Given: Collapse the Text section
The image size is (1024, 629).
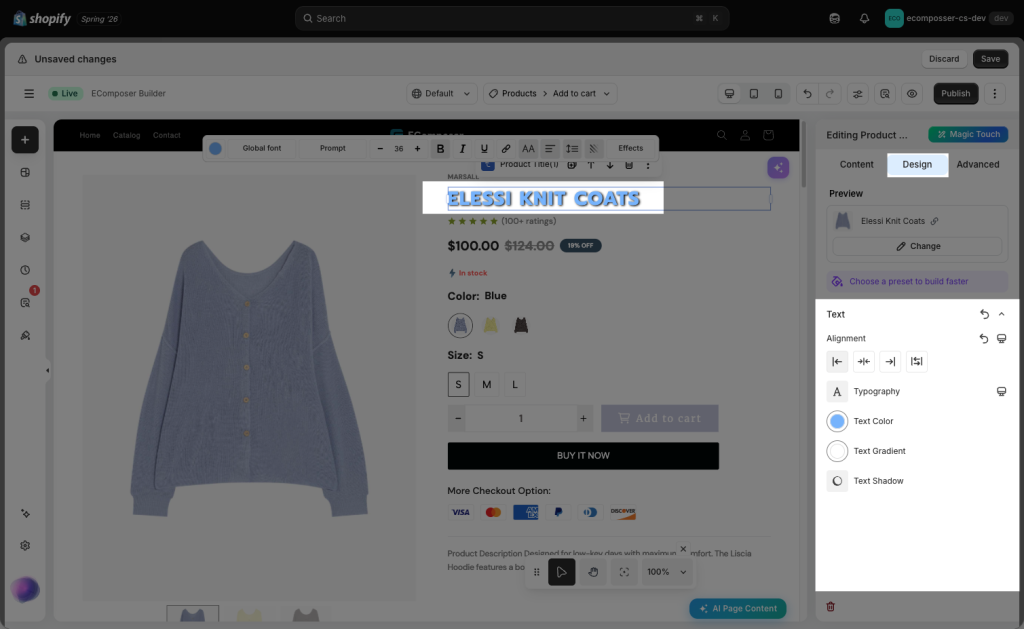Looking at the screenshot, I should (x=1002, y=314).
